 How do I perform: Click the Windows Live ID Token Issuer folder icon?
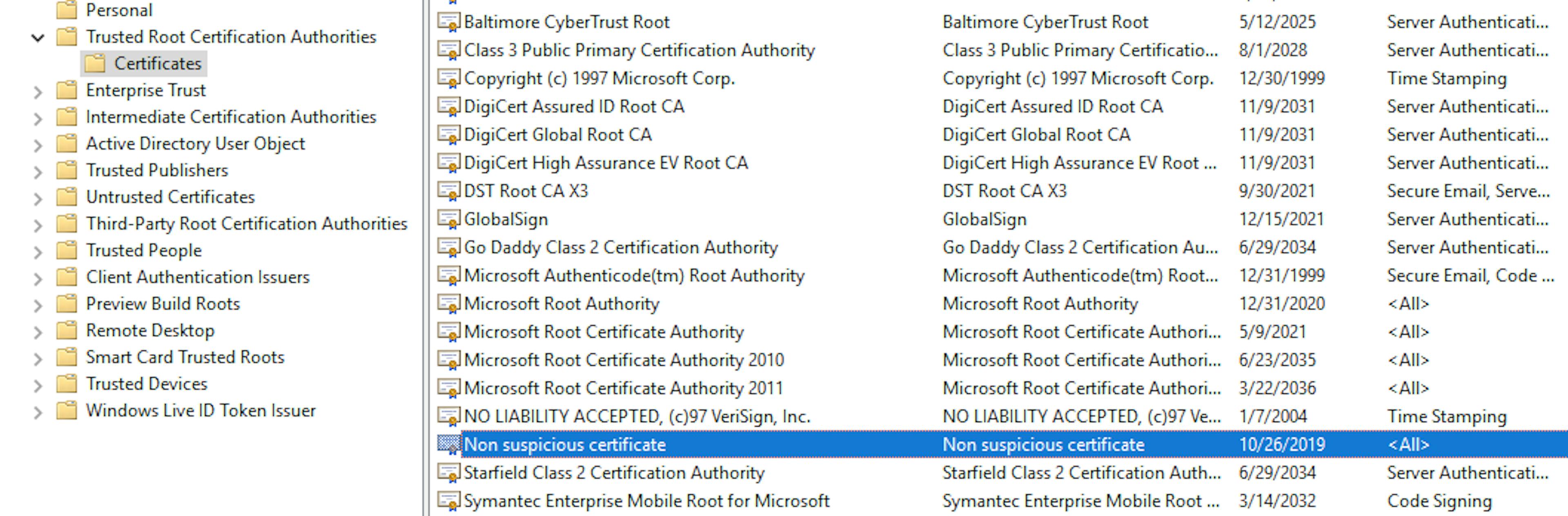pyautogui.click(x=67, y=411)
